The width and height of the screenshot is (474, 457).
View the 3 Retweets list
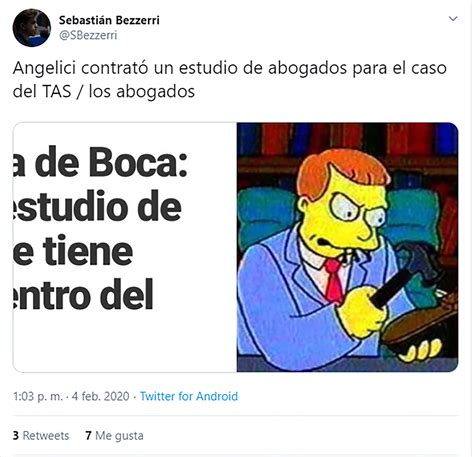pyautogui.click(x=41, y=436)
